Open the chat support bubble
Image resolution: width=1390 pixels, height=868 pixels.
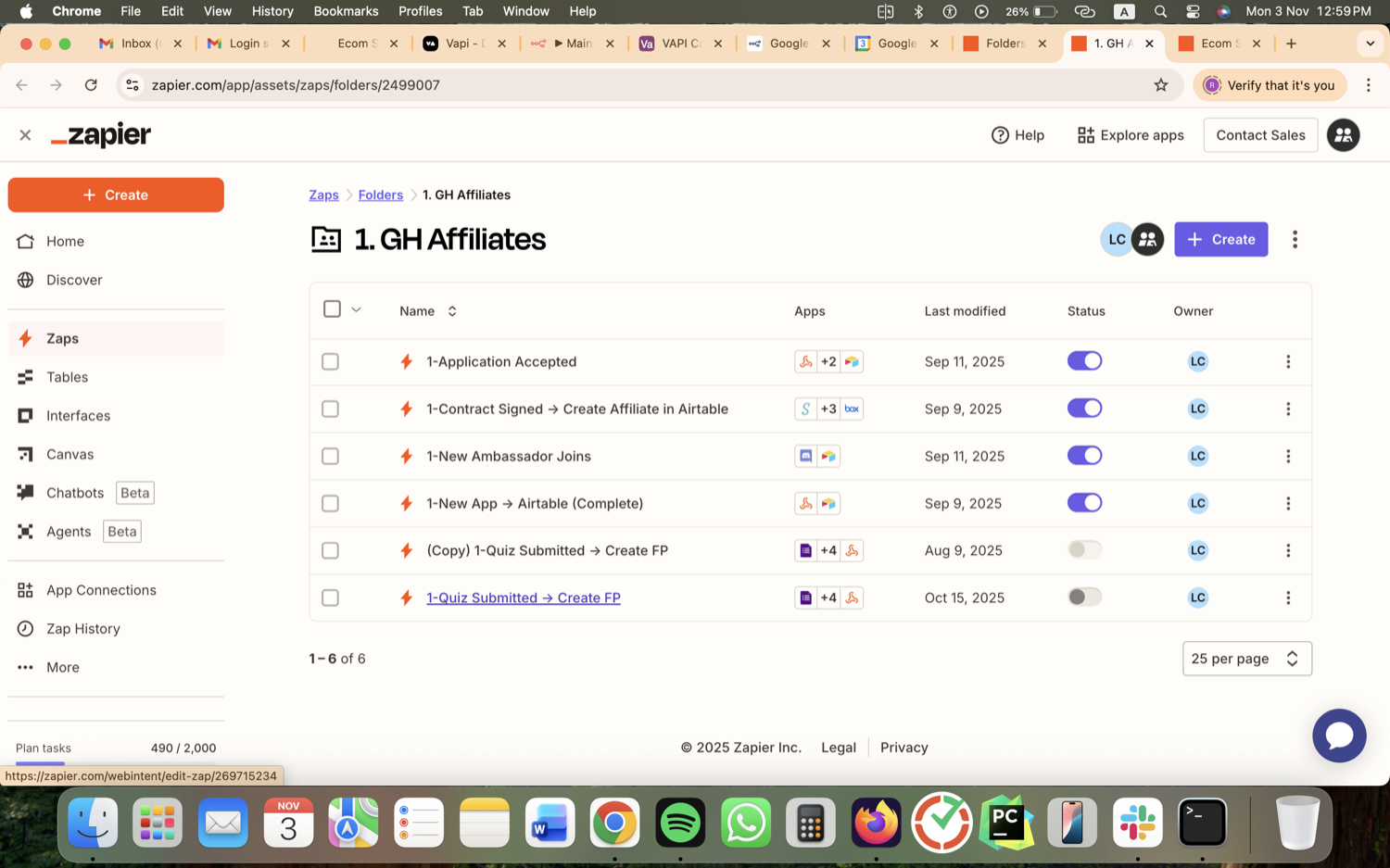1339,736
